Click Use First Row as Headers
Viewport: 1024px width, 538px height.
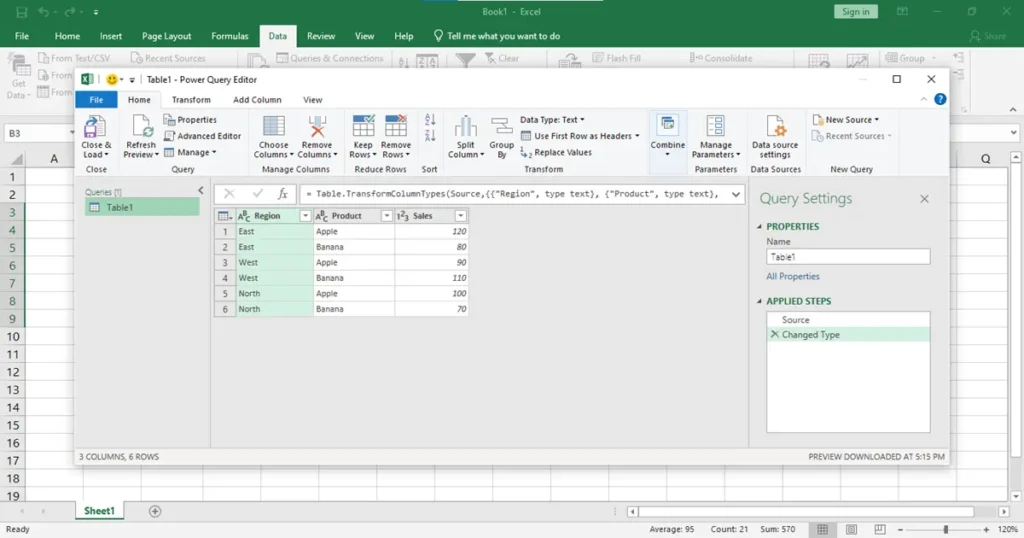581,136
